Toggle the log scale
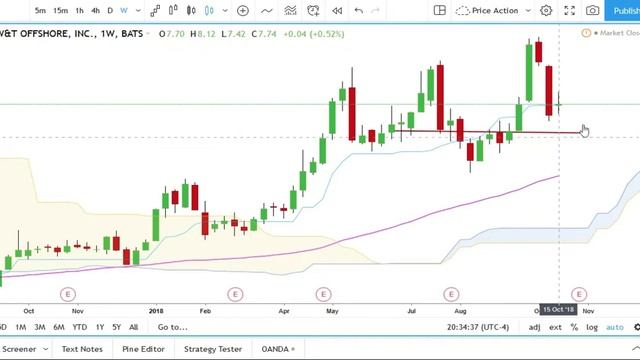The height and width of the screenshot is (360, 640). [592, 327]
